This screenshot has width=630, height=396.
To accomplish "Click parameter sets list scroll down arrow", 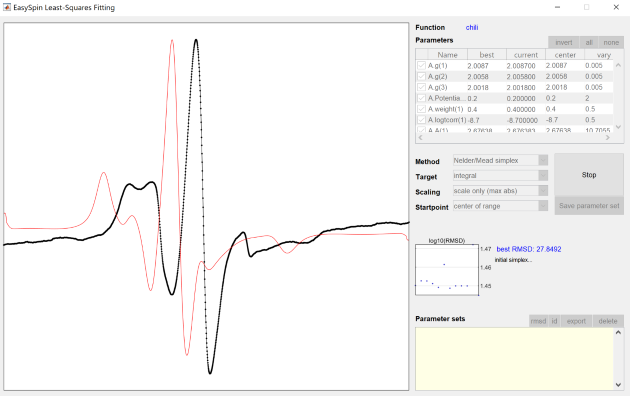I will point(618,385).
